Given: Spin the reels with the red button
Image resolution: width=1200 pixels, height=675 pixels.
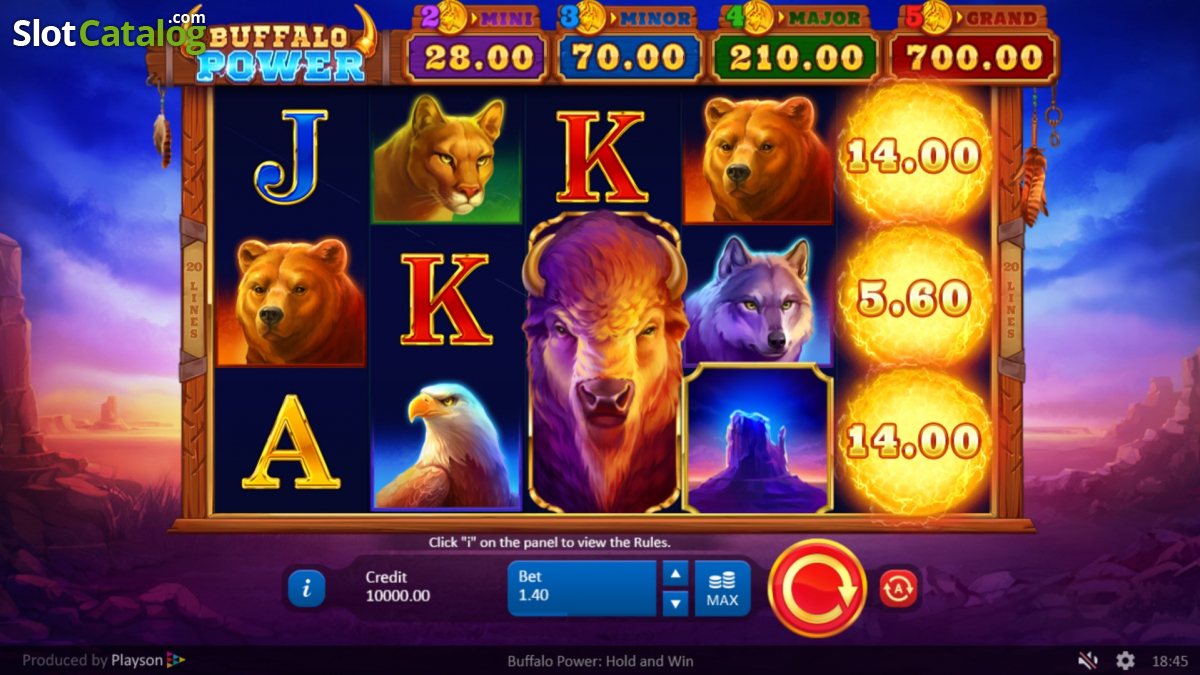Looking at the screenshot, I should 817,588.
